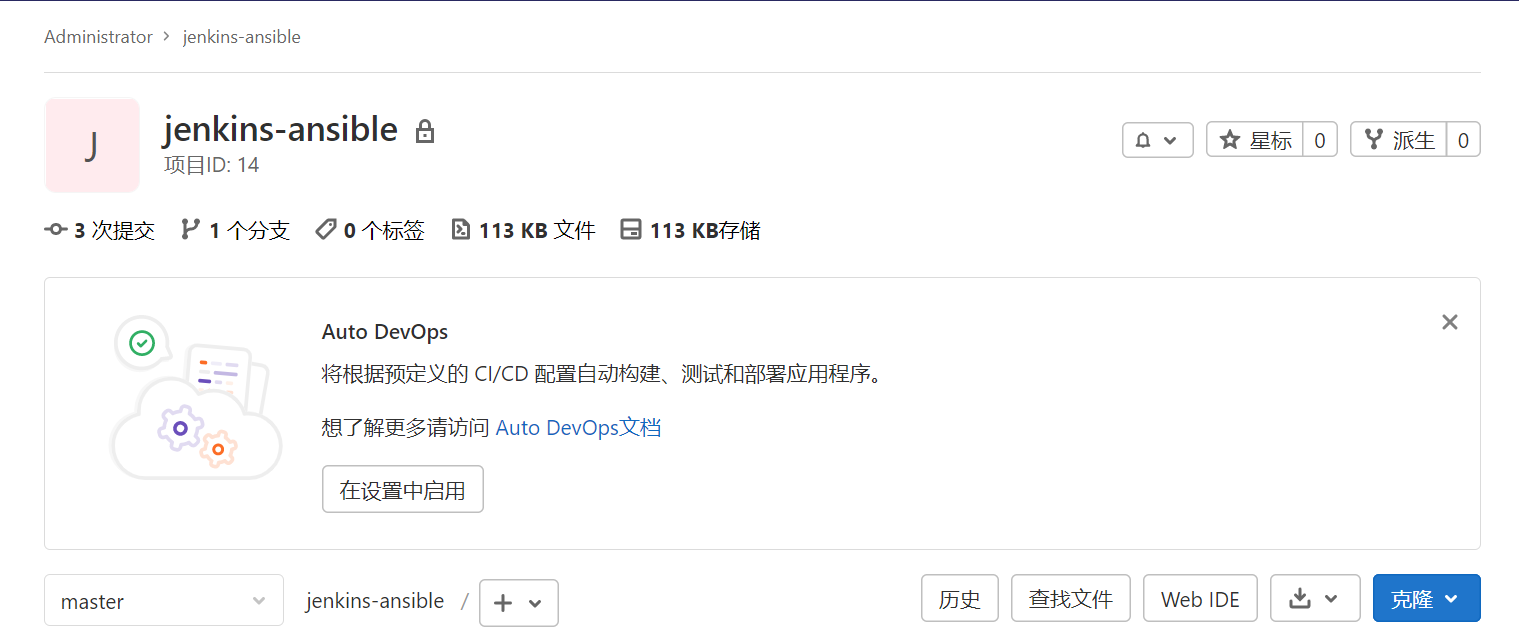Image resolution: width=1519 pixels, height=642 pixels.
Task: Open the Auto DevOps文档 link
Action: coord(578,427)
